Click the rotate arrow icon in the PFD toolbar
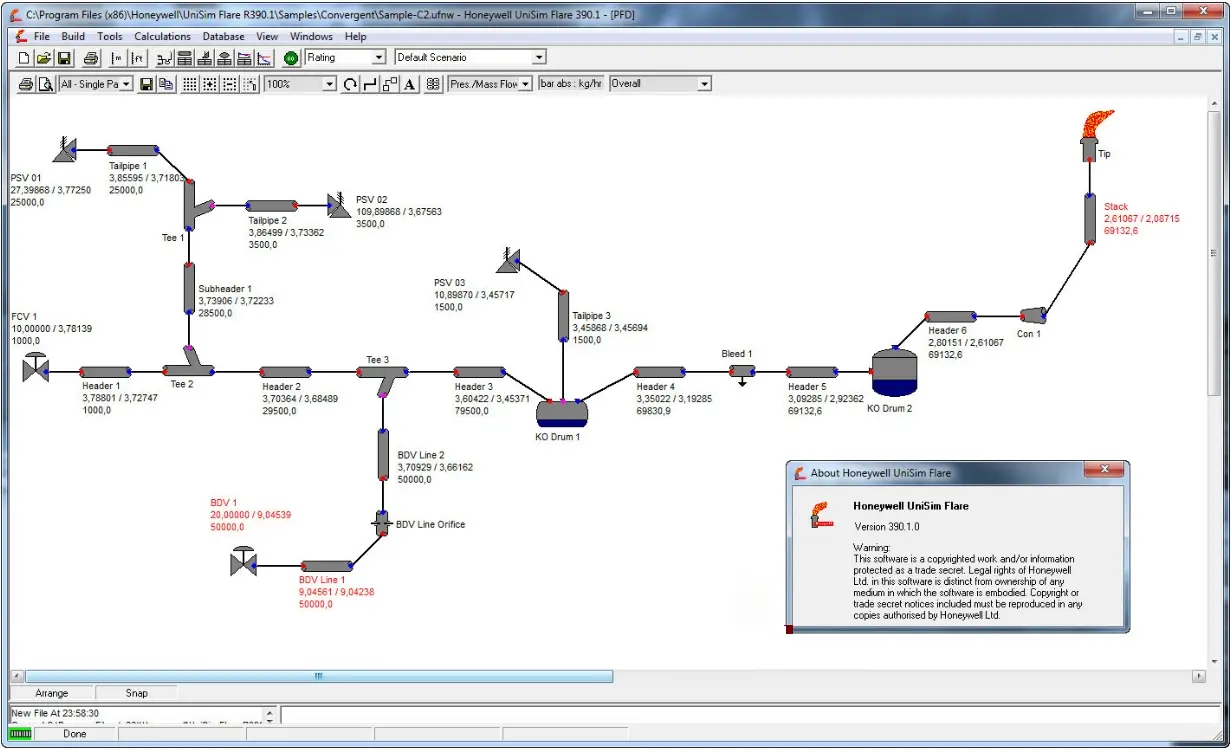 pyautogui.click(x=350, y=84)
